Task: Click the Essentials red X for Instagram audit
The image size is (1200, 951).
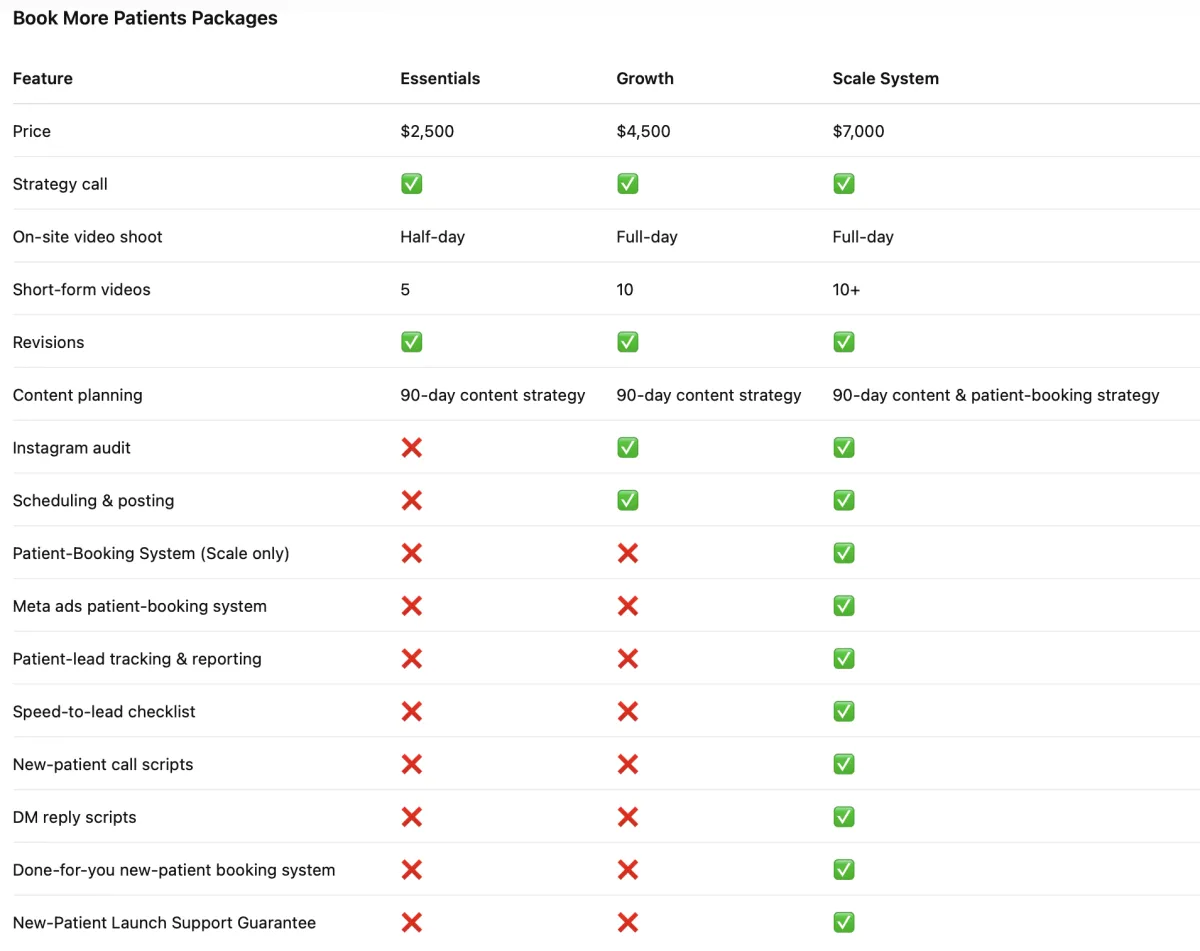Action: [411, 448]
